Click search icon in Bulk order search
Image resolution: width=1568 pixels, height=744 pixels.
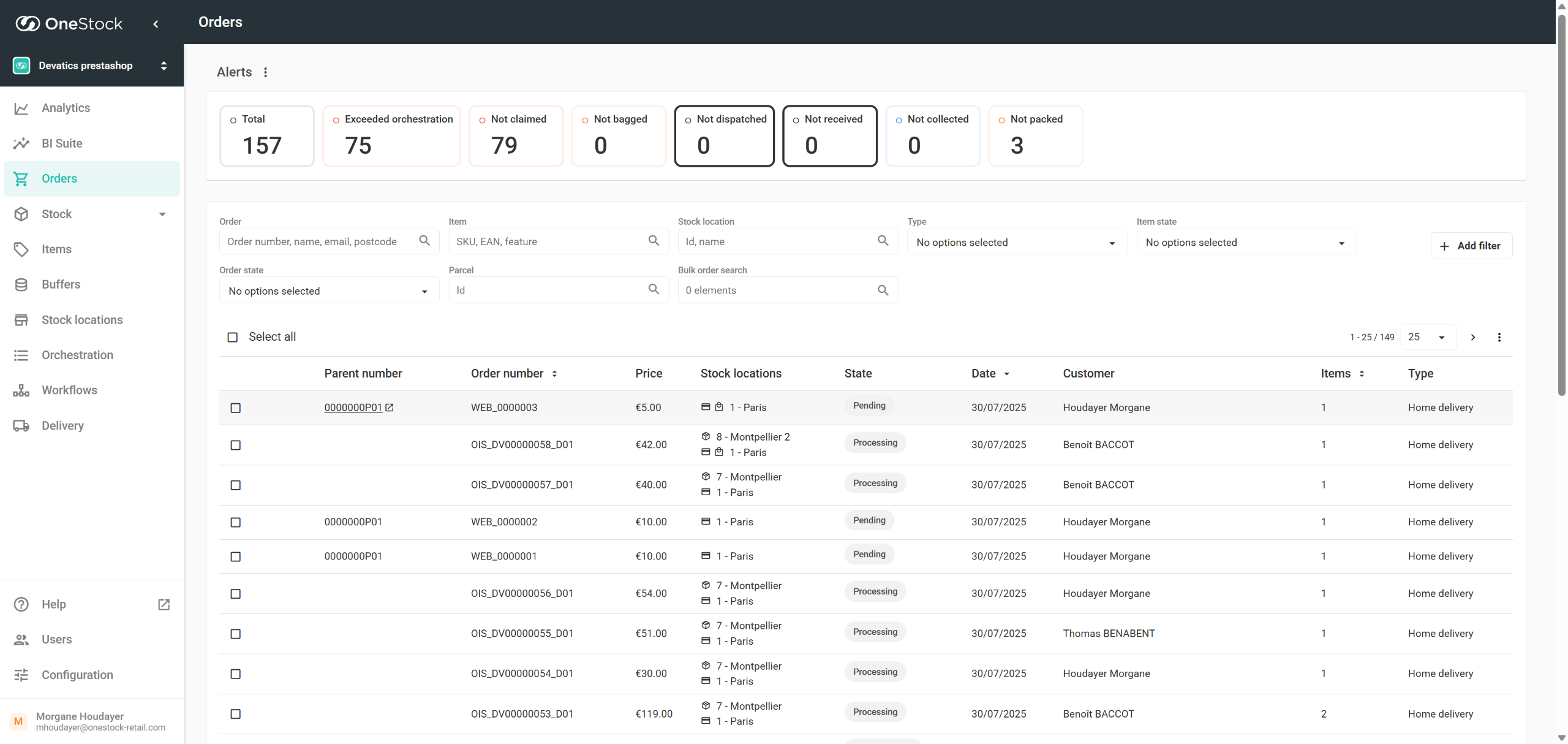tap(883, 290)
